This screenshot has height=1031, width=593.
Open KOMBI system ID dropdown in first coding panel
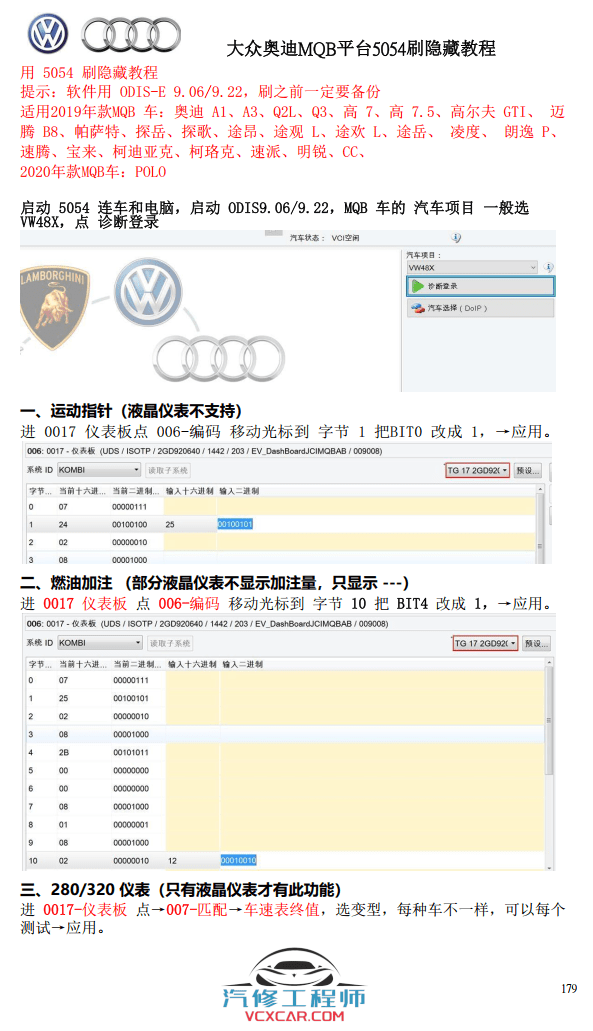(99, 470)
